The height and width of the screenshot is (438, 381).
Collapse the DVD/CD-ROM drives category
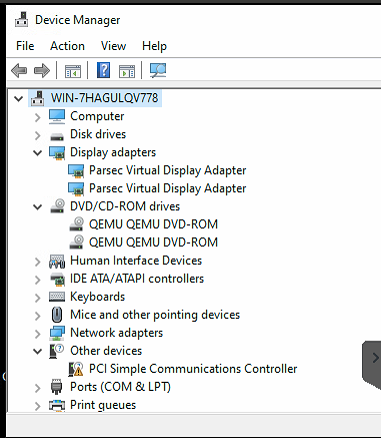click(38, 207)
